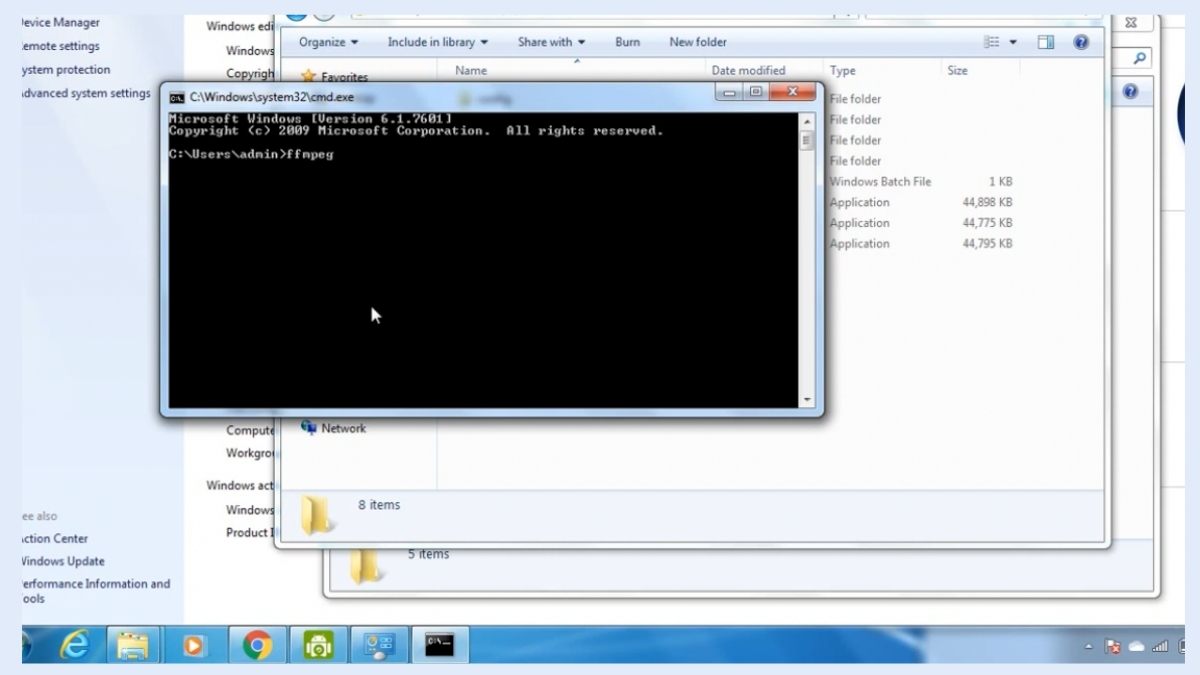Click the Network icon in Explorer navigation pane

[309, 427]
